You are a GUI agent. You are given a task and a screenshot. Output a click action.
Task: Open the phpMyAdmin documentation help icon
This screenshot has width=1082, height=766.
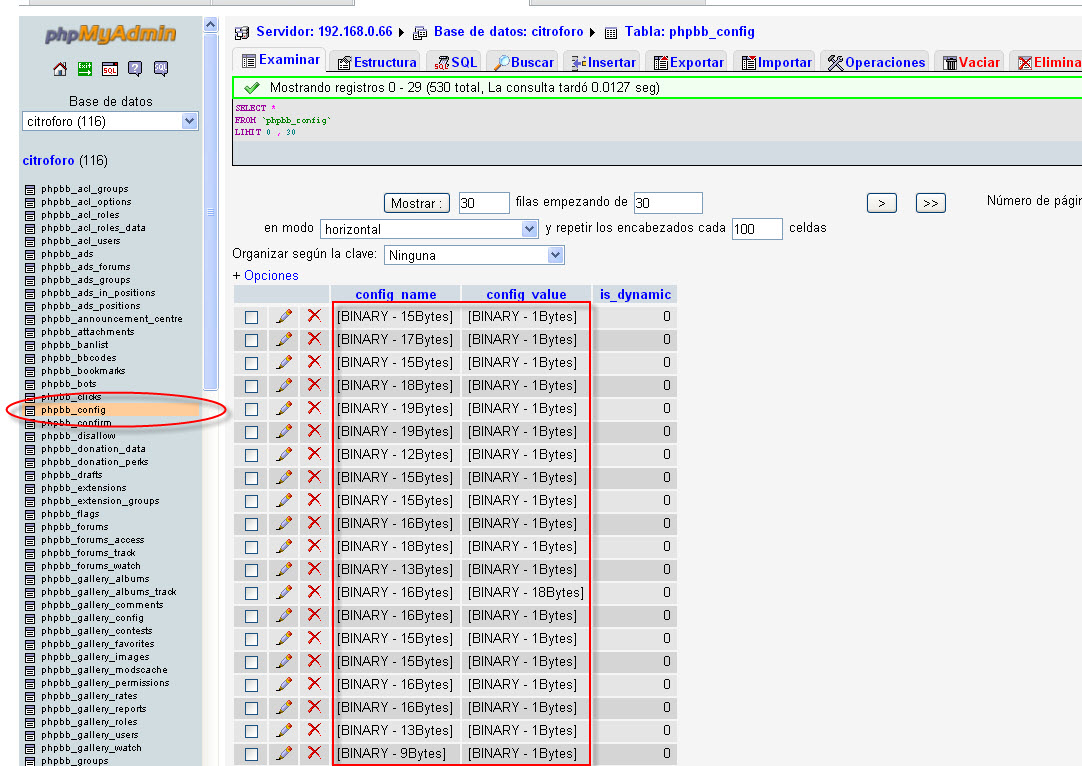pos(135,69)
